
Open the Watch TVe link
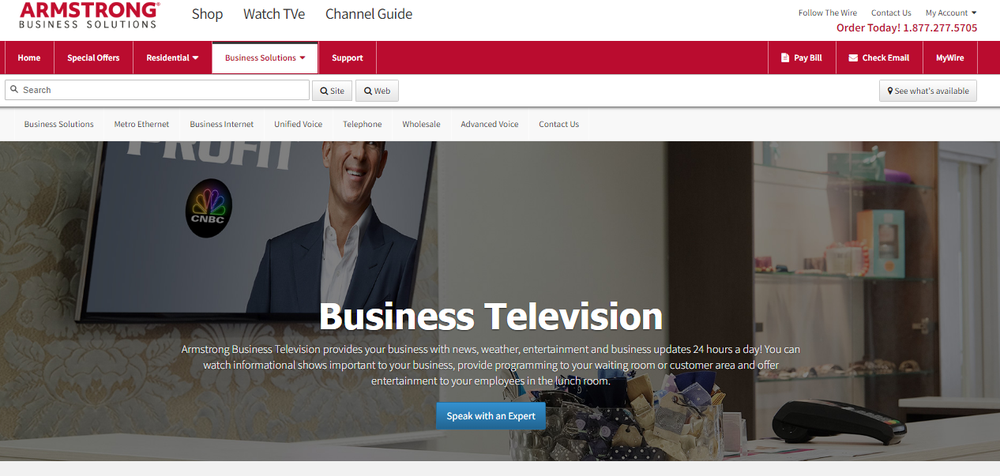(x=274, y=14)
